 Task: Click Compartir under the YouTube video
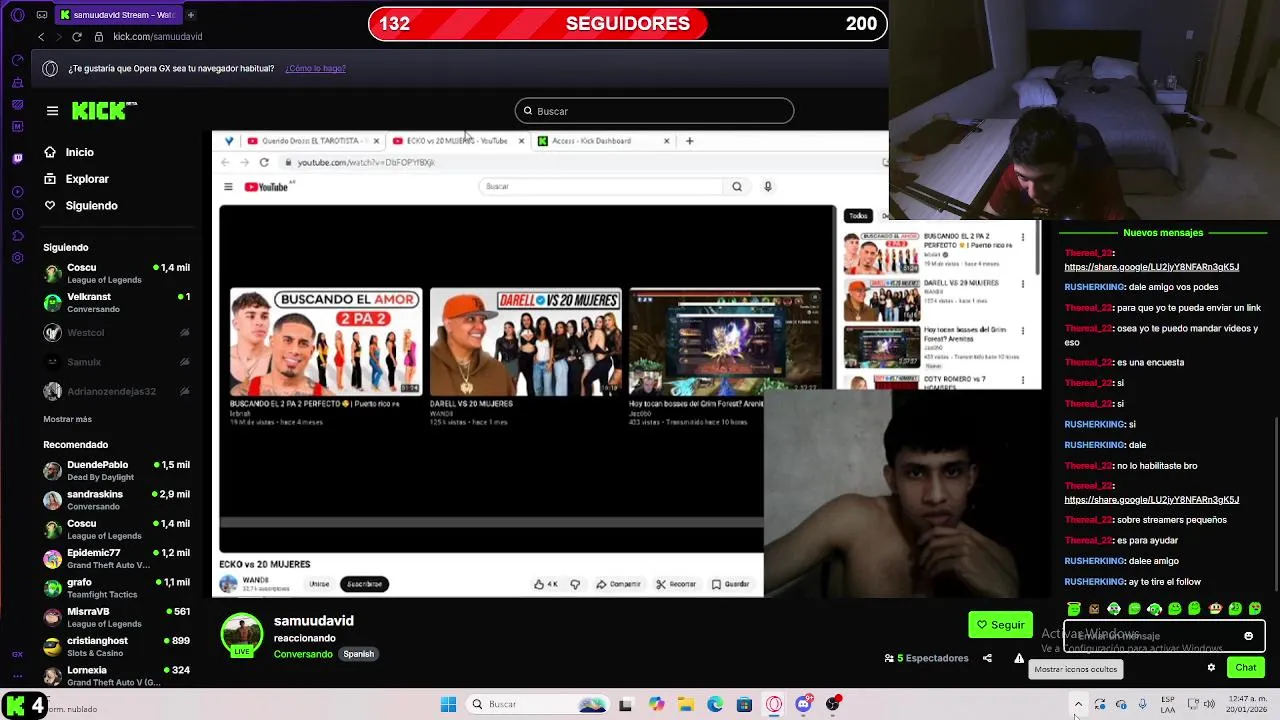(618, 584)
